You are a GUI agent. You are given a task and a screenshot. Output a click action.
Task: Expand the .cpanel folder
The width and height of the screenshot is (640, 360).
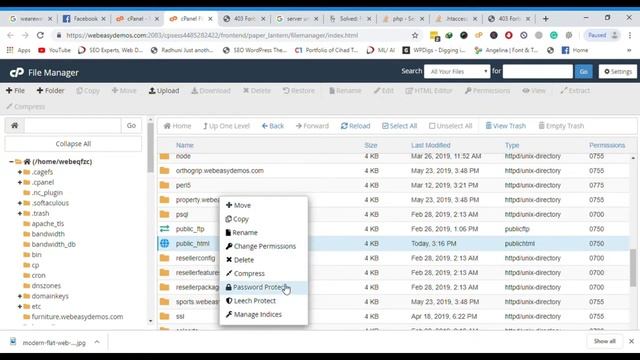coord(20,182)
